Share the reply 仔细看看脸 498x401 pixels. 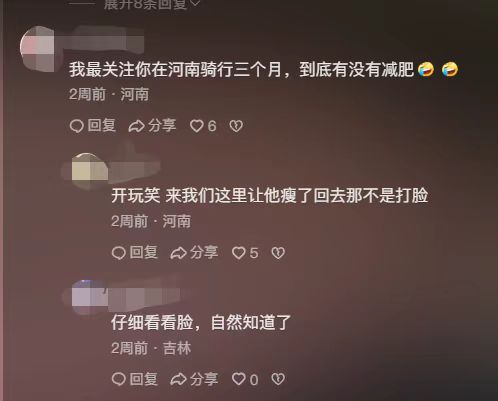click(194, 379)
